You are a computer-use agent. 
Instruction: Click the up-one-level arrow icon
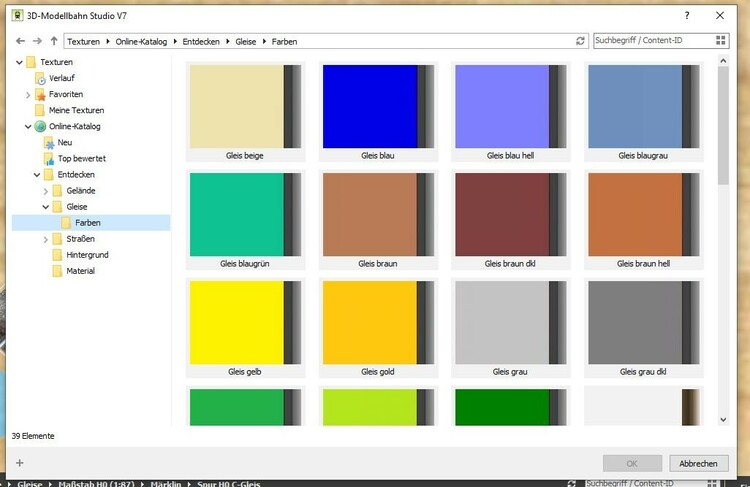53,41
